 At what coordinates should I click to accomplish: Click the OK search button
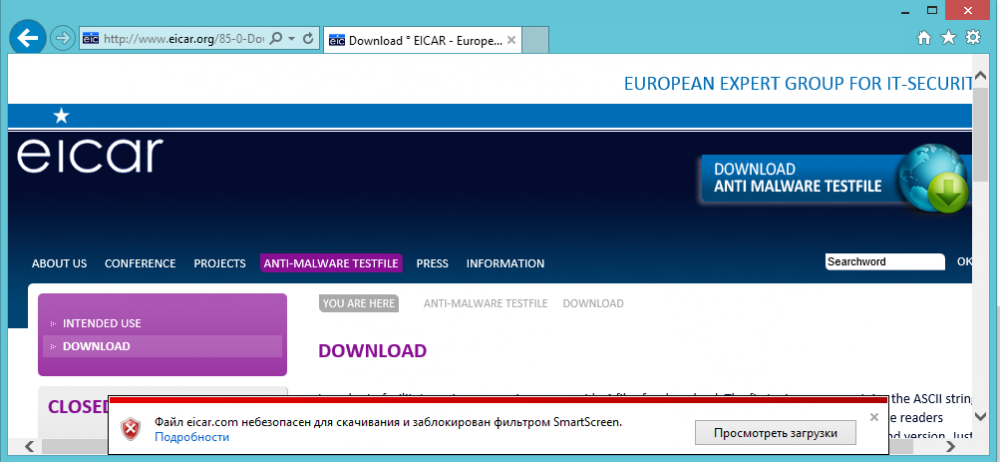point(964,262)
